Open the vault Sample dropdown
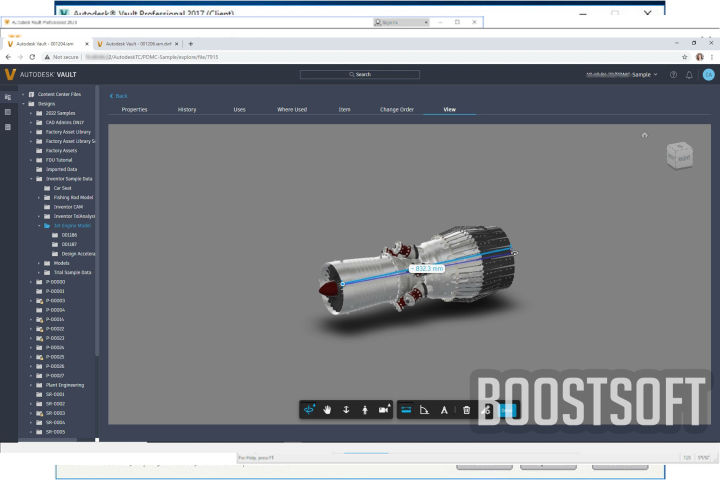The image size is (720, 480). tap(622, 74)
